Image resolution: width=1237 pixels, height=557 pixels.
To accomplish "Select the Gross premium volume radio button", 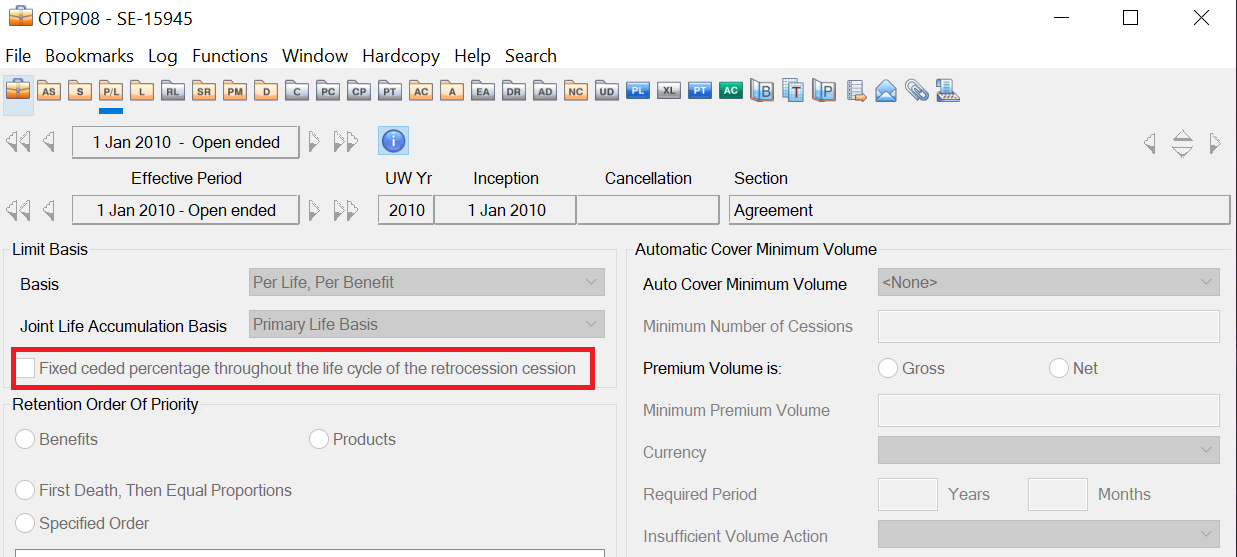I will 888,368.
